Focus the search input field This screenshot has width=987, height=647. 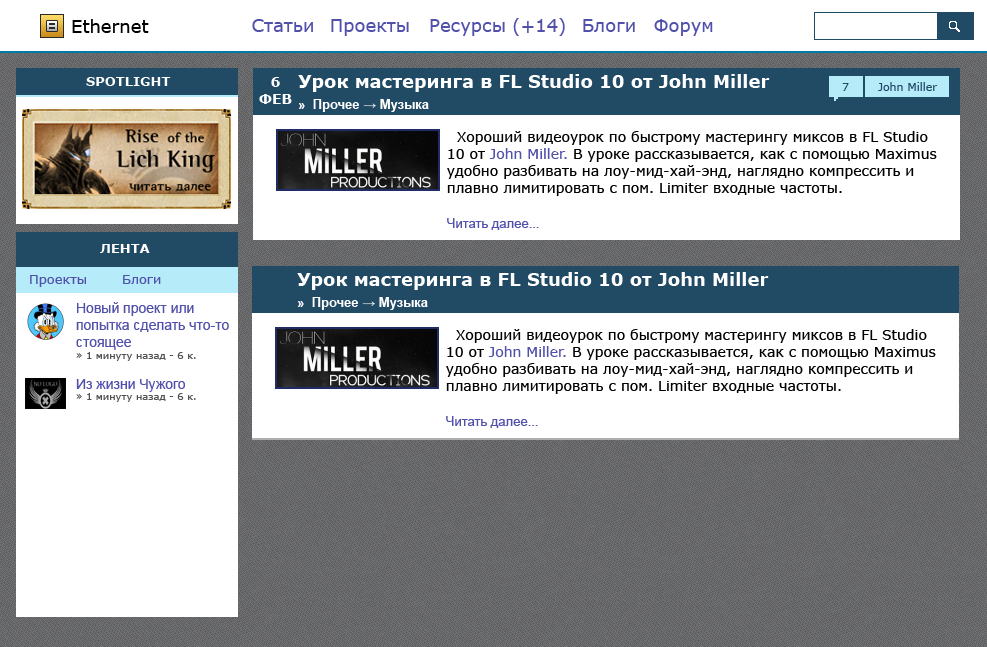876,26
